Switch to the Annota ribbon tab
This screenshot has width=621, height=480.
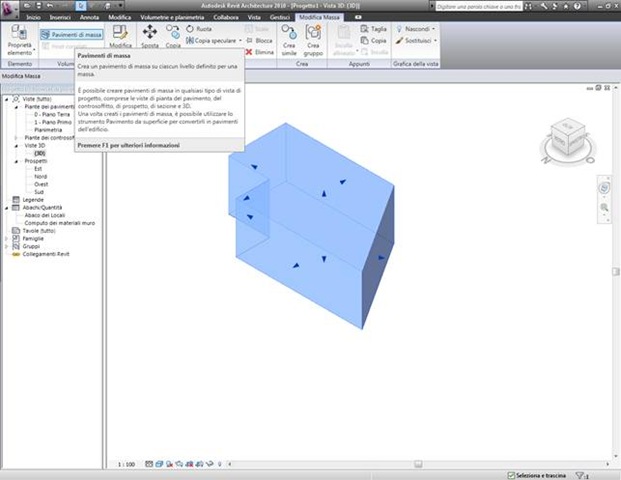tap(89, 17)
